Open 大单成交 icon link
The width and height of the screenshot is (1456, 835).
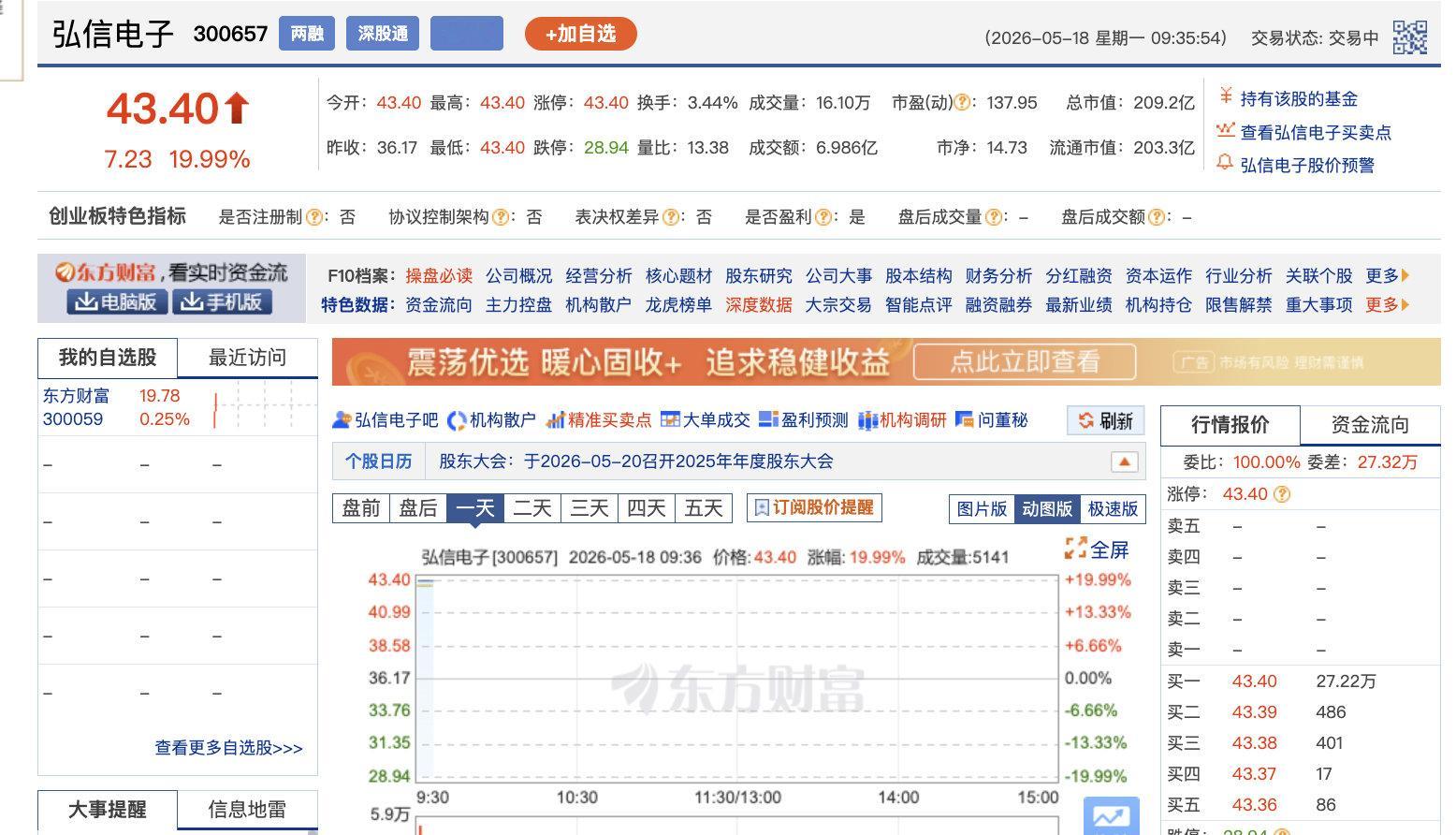pyautogui.click(x=706, y=420)
